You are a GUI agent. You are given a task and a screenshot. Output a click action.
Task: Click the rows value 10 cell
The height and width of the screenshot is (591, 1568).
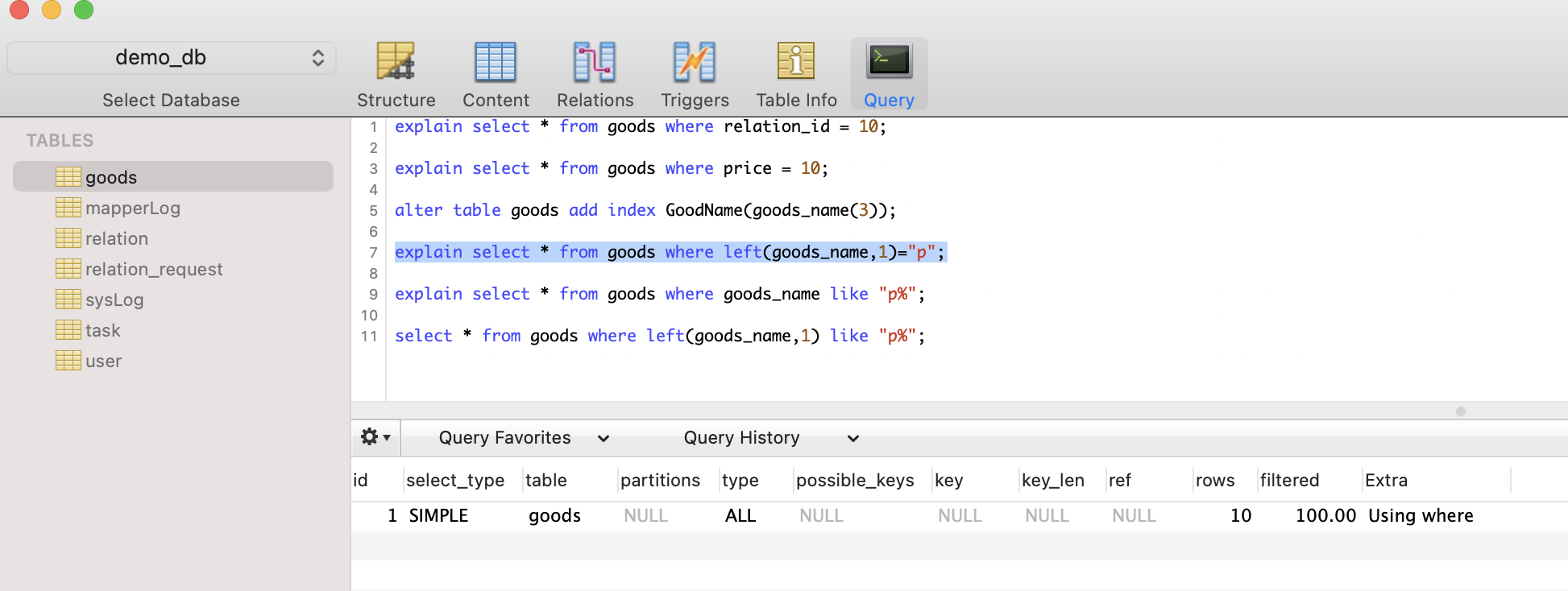[1241, 515]
